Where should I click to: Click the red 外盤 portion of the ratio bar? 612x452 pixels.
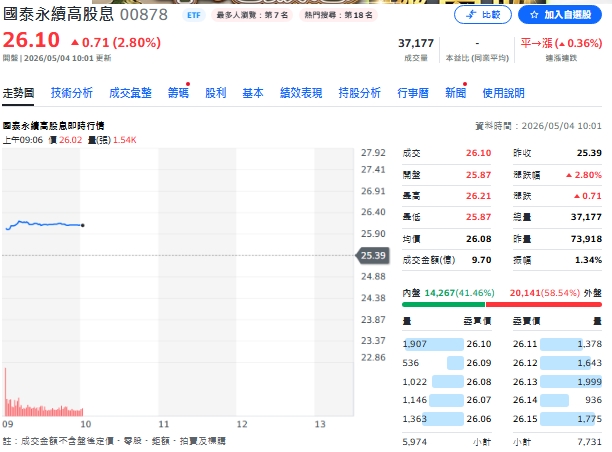point(544,304)
